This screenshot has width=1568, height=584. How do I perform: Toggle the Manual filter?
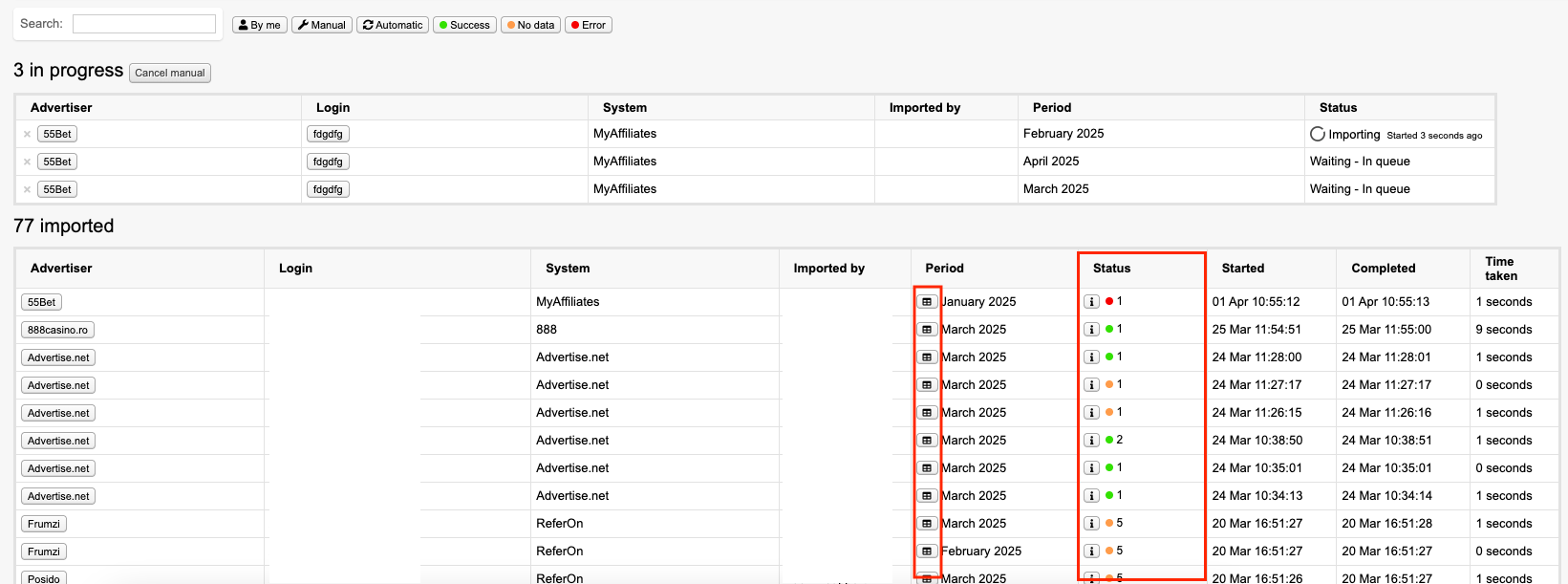(x=322, y=25)
